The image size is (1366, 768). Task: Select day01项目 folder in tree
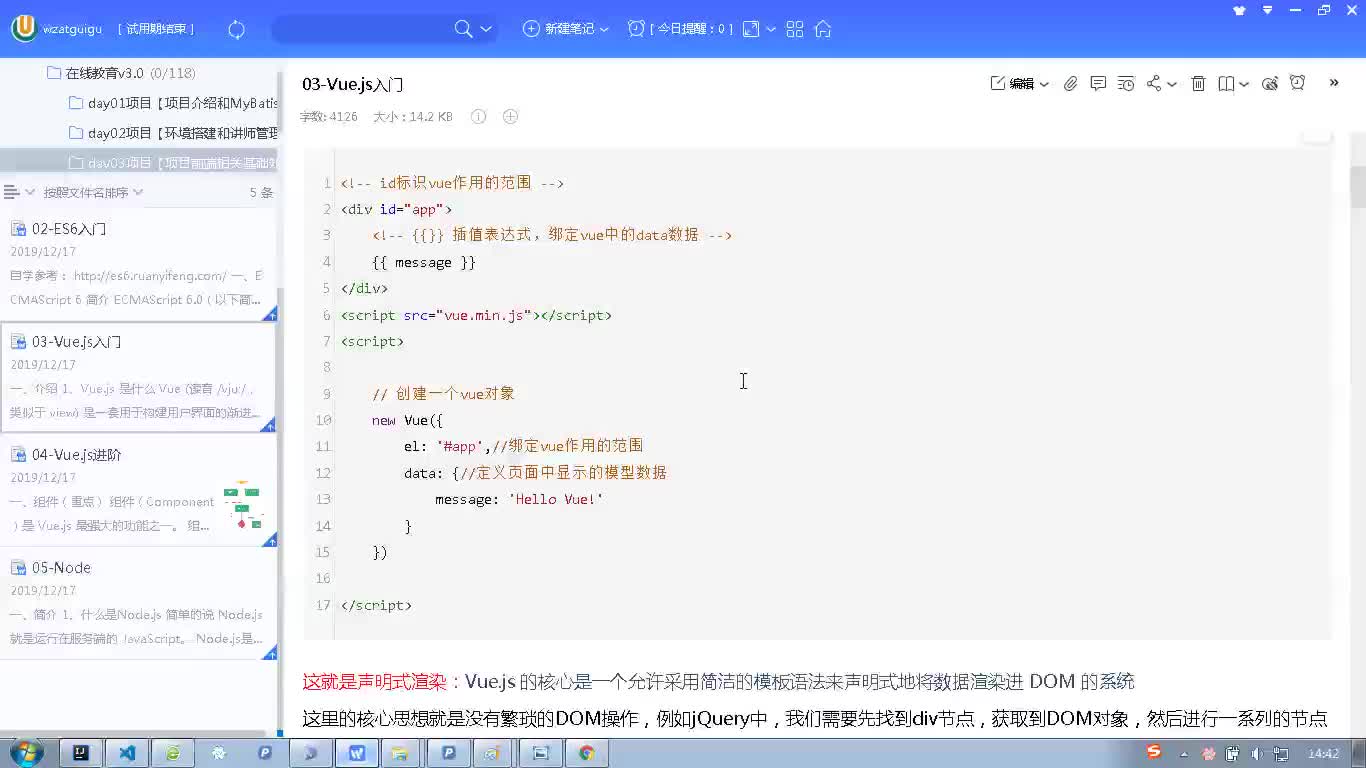point(172,103)
